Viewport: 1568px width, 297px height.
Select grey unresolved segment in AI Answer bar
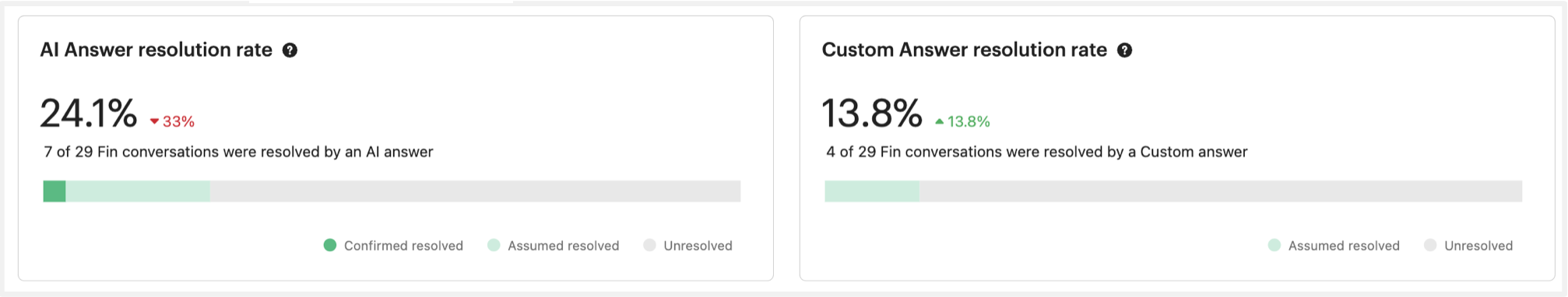pyautogui.click(x=475, y=191)
